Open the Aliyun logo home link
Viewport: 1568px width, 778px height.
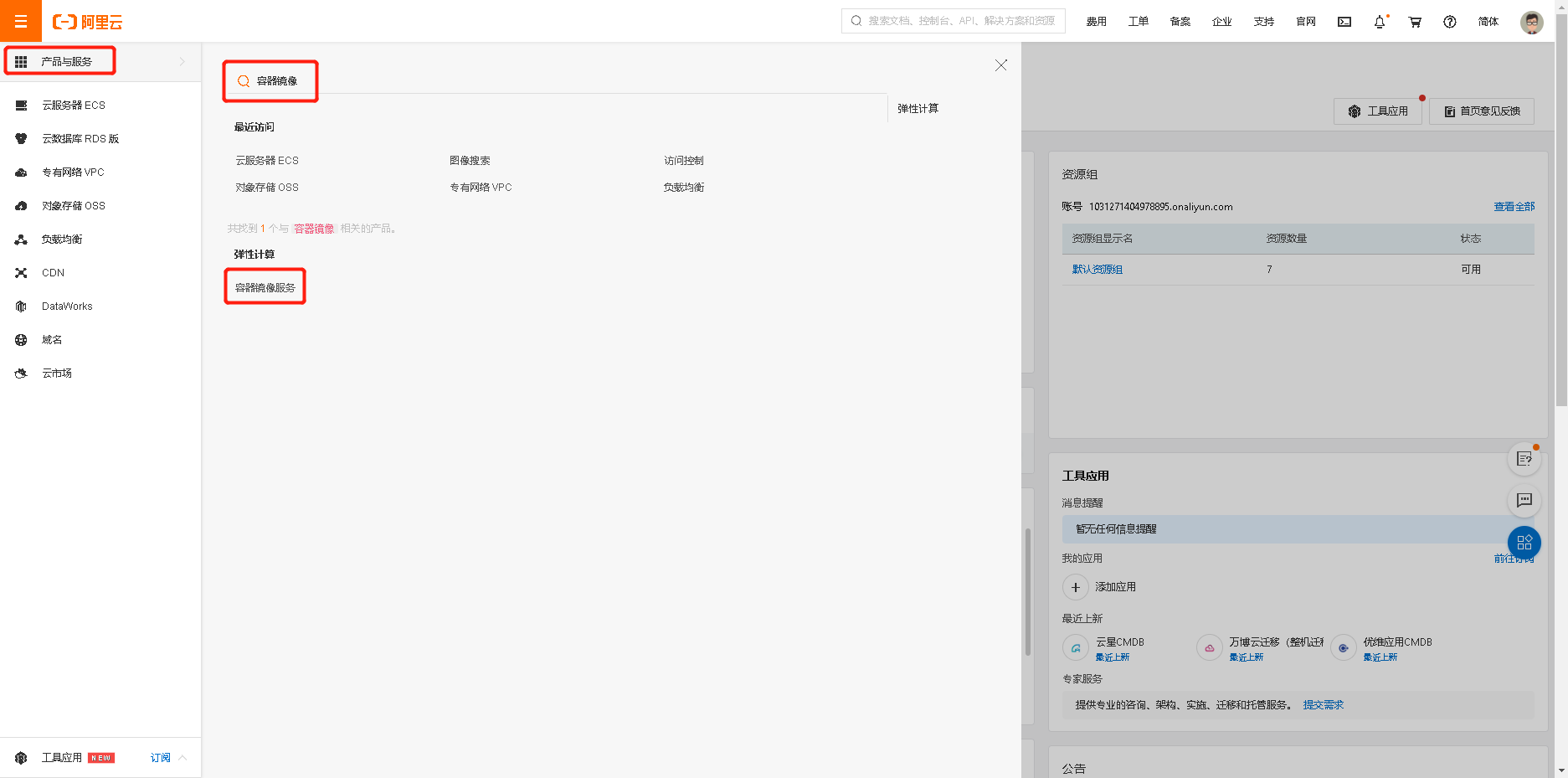pyautogui.click(x=87, y=22)
